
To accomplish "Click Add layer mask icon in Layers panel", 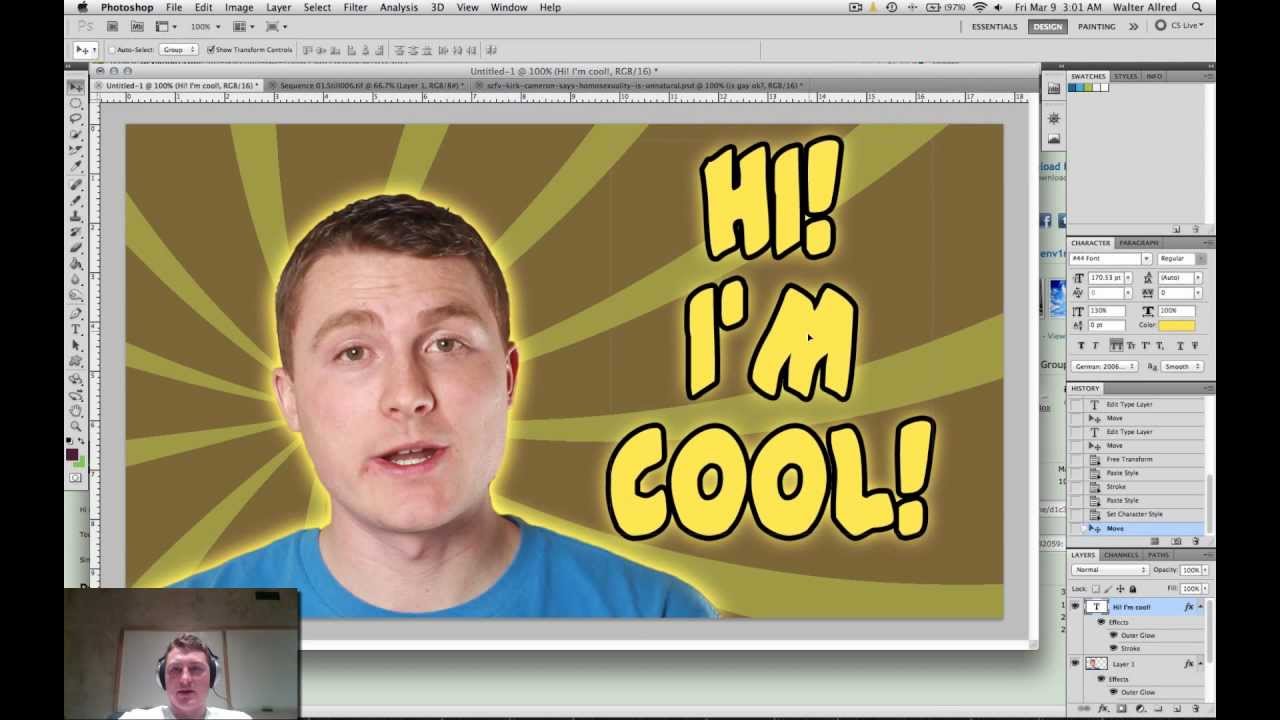I will coord(1121,708).
